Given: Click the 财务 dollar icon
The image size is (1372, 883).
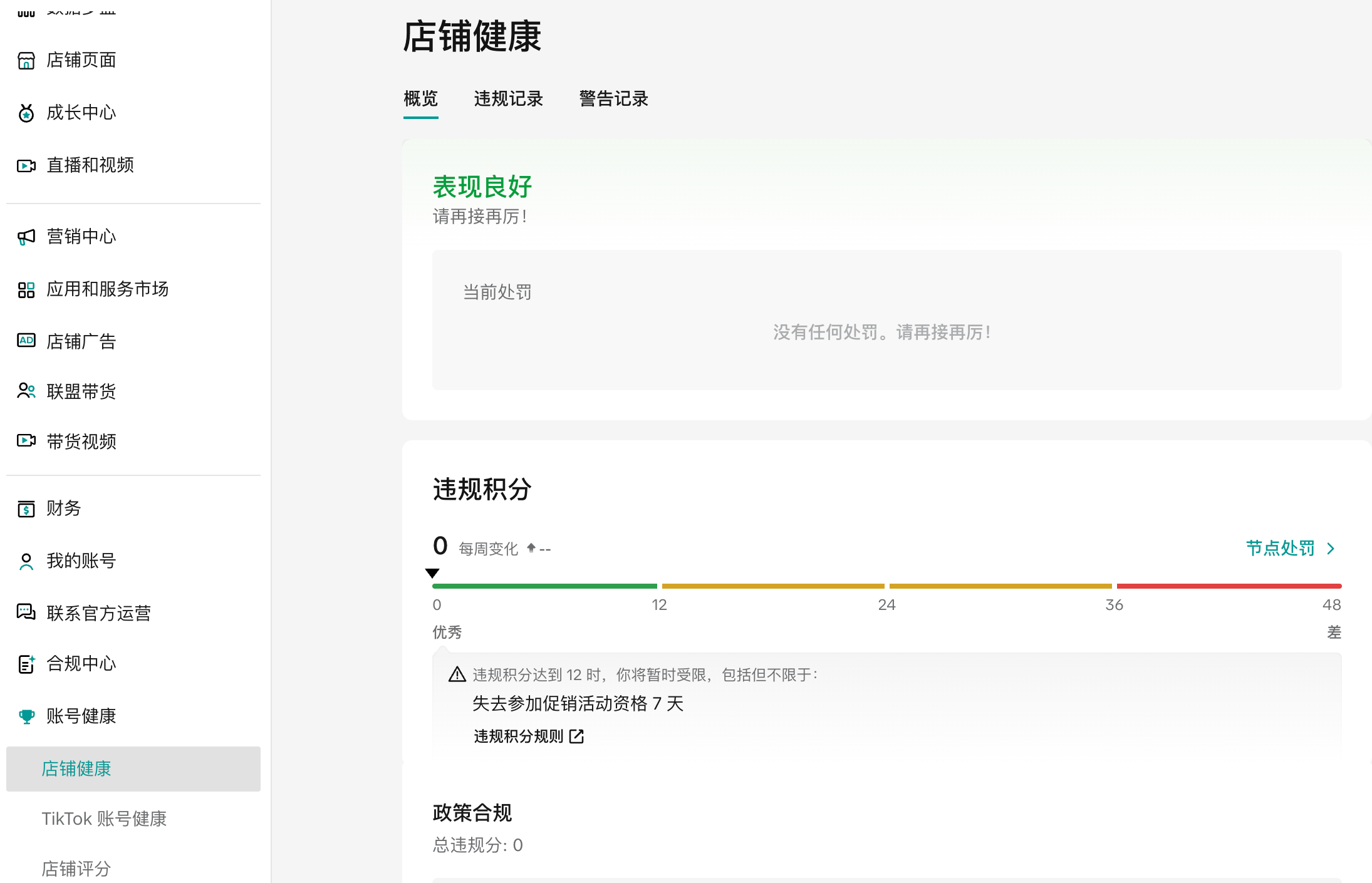Looking at the screenshot, I should point(26,509).
